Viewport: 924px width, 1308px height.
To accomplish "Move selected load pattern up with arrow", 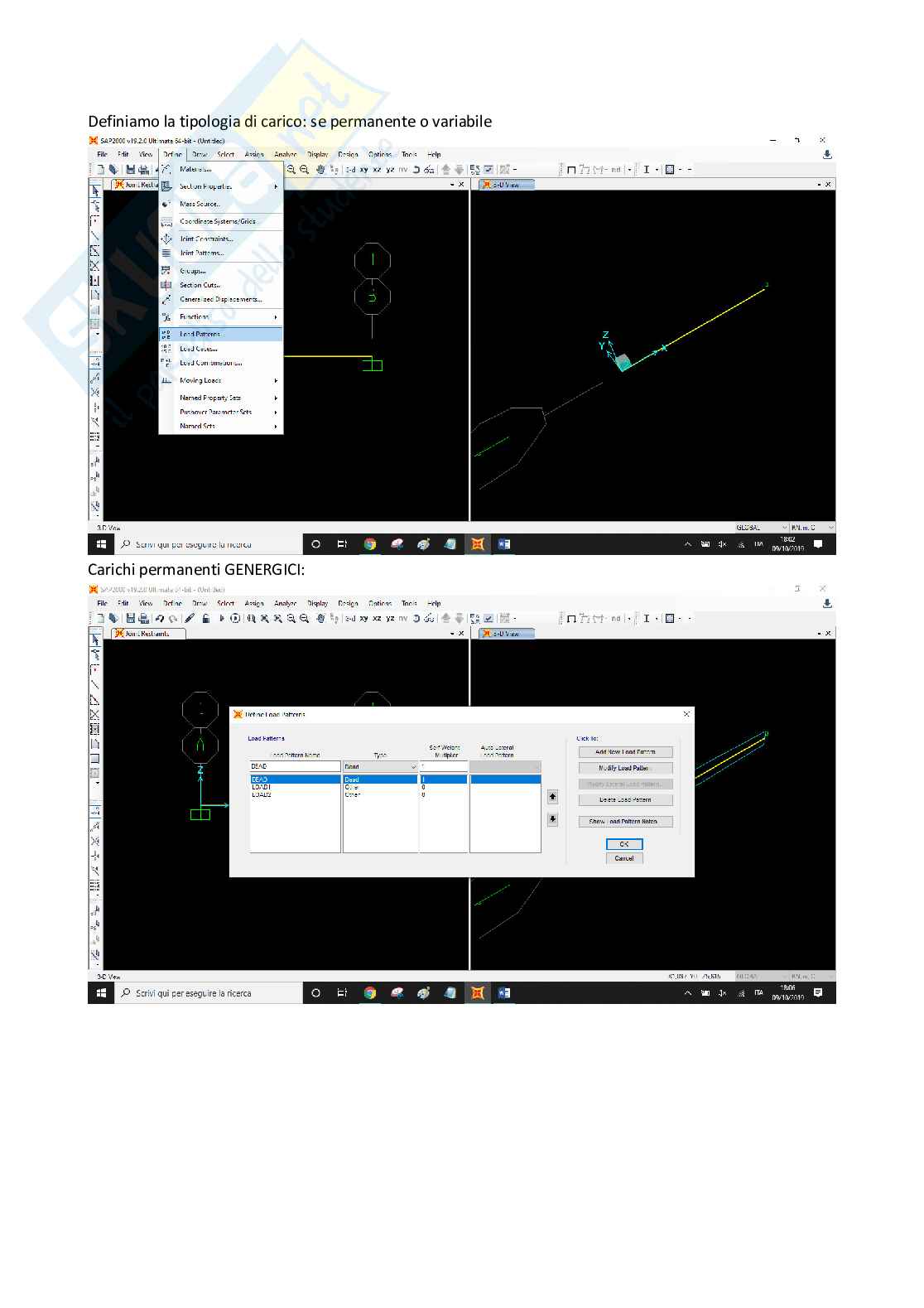I will pyautogui.click(x=552, y=797).
